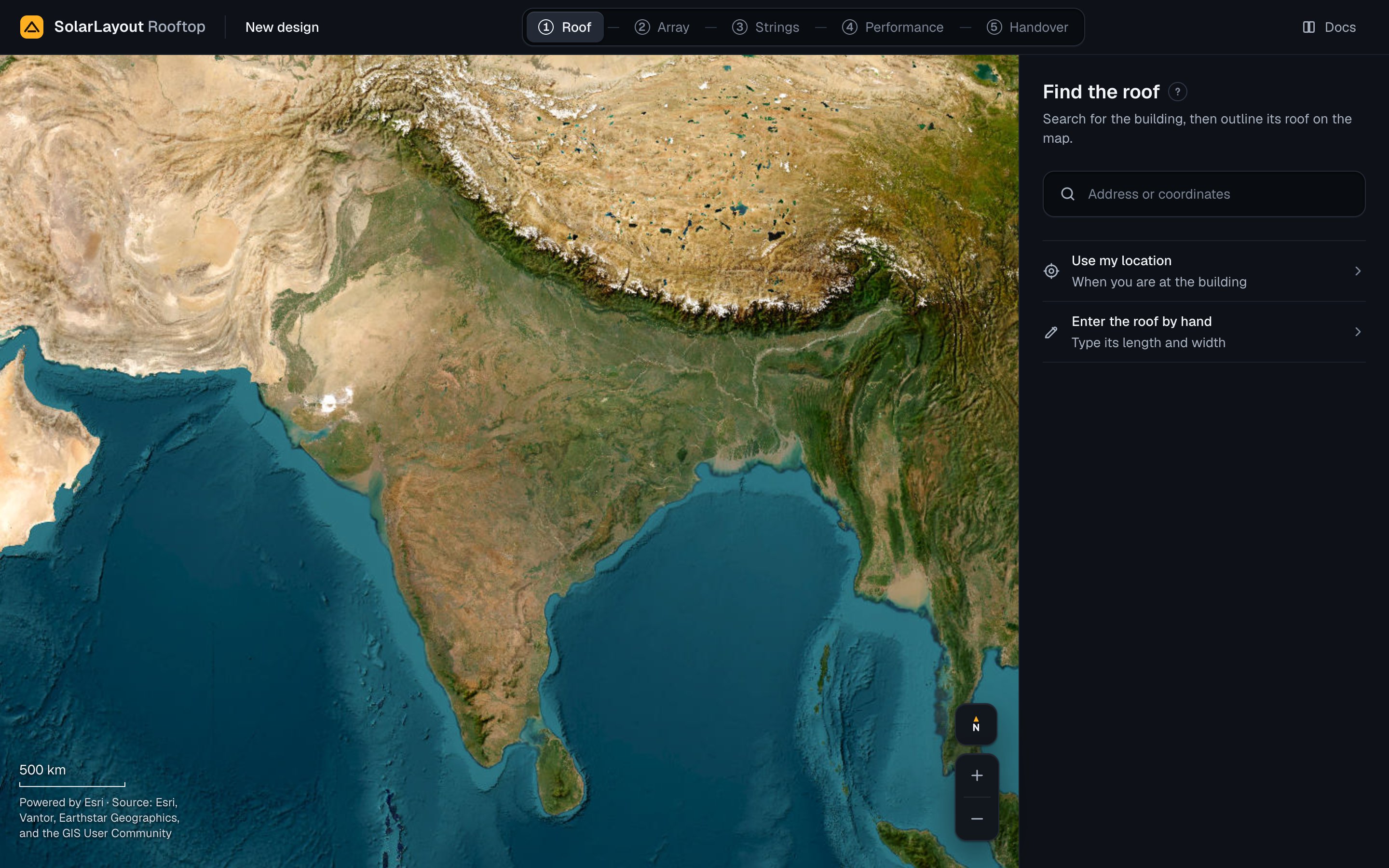The image size is (1389, 868).
Task: Click the pencil icon for manual entry
Action: [1051, 332]
